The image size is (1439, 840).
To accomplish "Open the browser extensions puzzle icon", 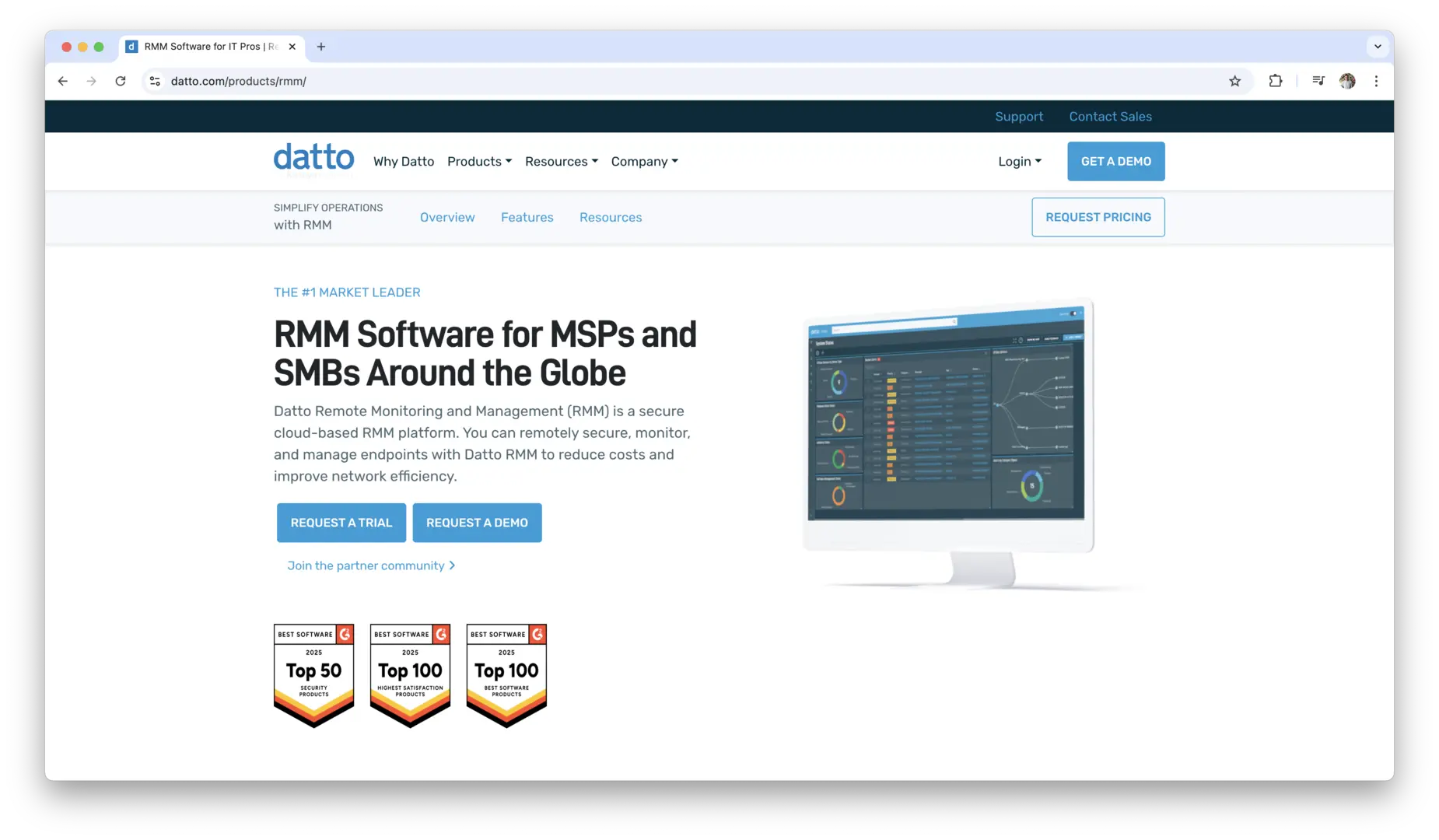I will pos(1275,81).
